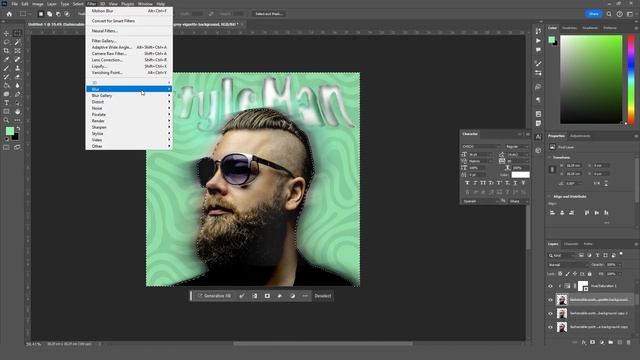Click the horizontal scrollbar below canvas
The height and width of the screenshot is (360, 640).
click(x=322, y=344)
